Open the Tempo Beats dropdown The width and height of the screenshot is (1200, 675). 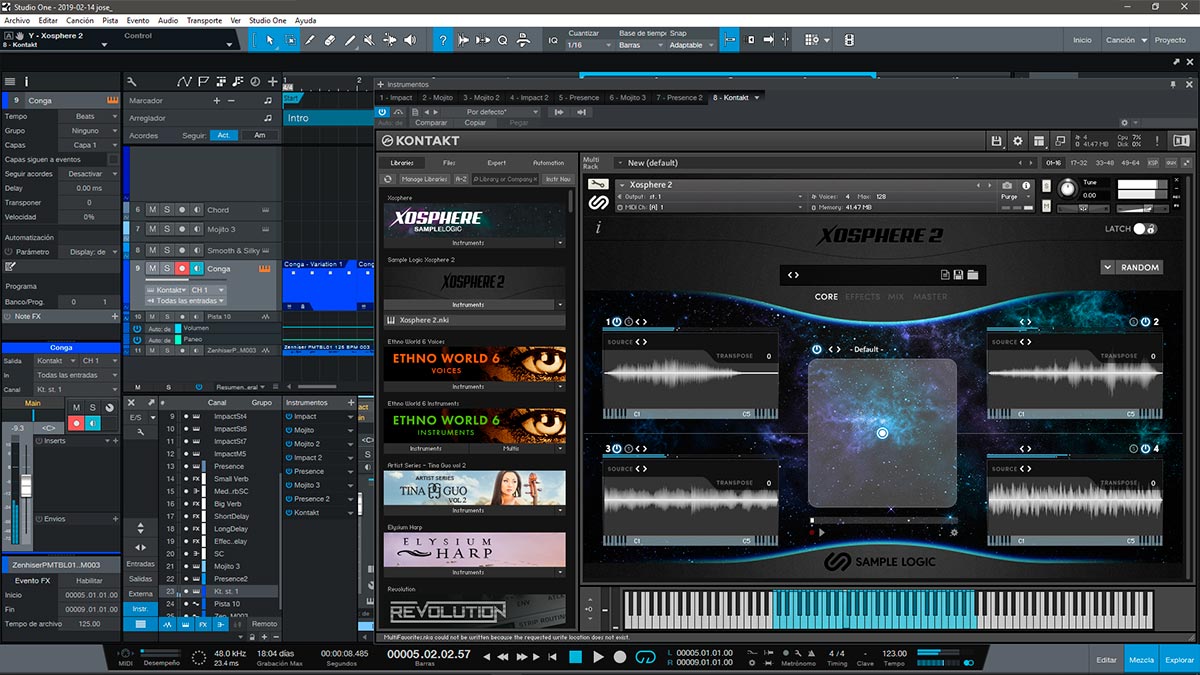coord(90,116)
